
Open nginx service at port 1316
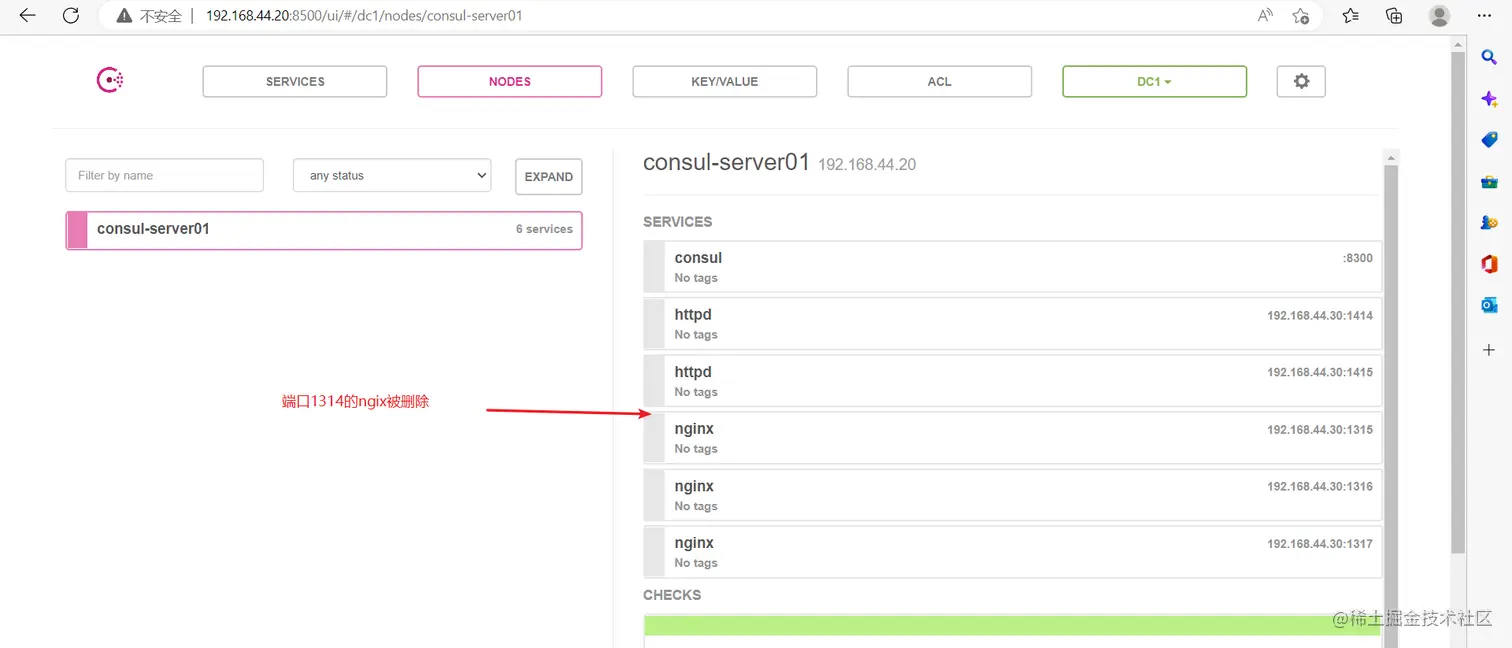[1013, 494]
